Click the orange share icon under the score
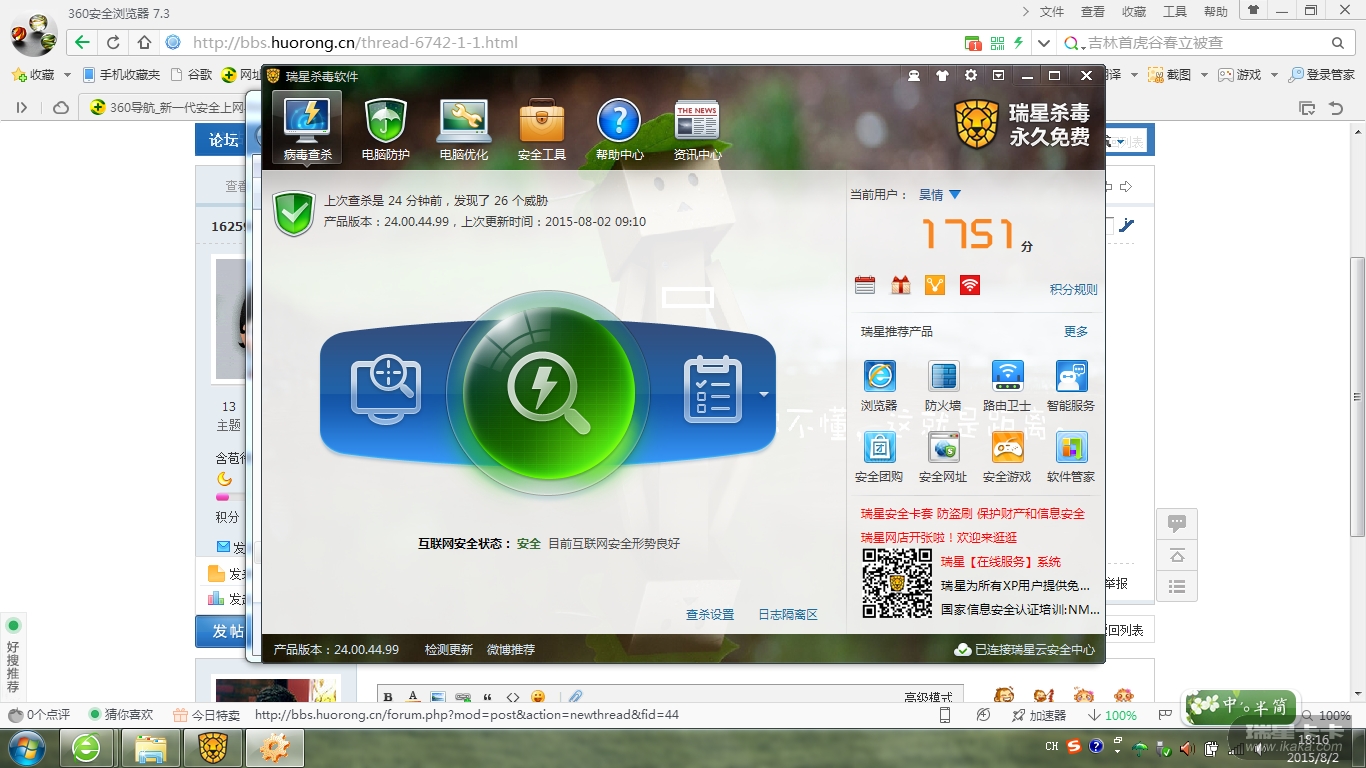This screenshot has width=1366, height=768. [x=935, y=285]
